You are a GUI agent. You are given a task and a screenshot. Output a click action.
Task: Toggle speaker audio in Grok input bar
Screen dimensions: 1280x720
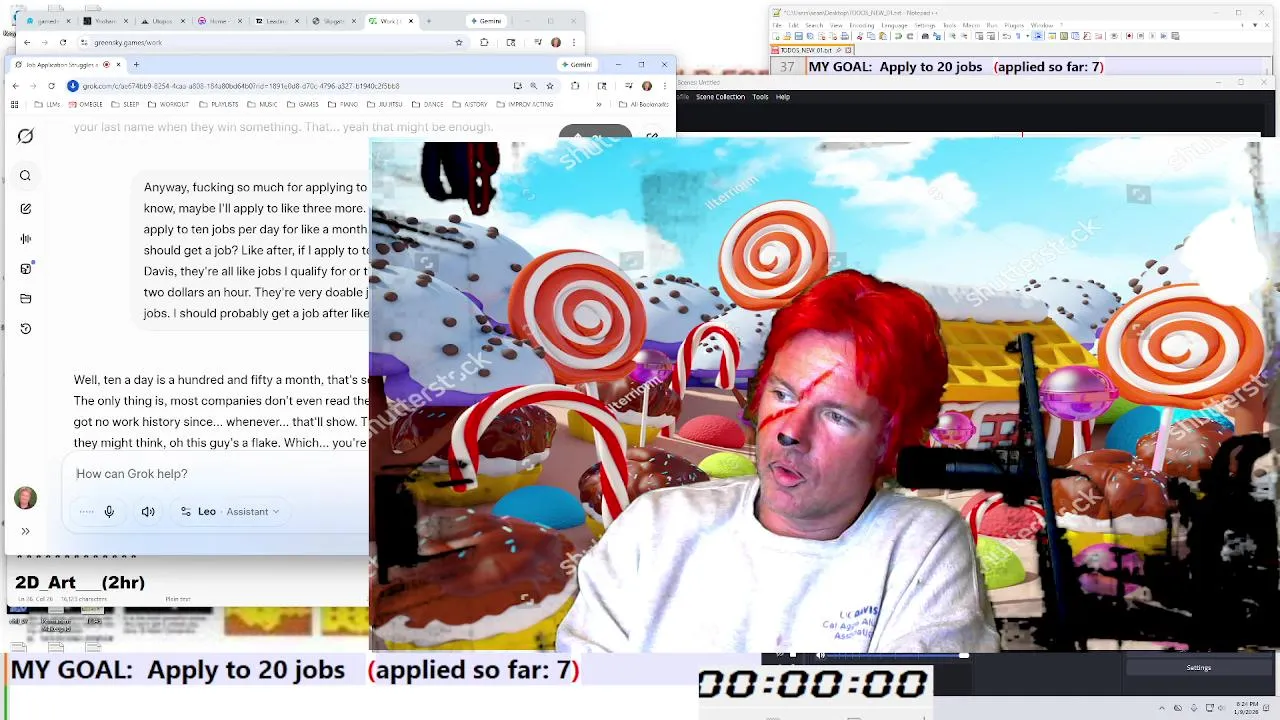pyautogui.click(x=148, y=511)
